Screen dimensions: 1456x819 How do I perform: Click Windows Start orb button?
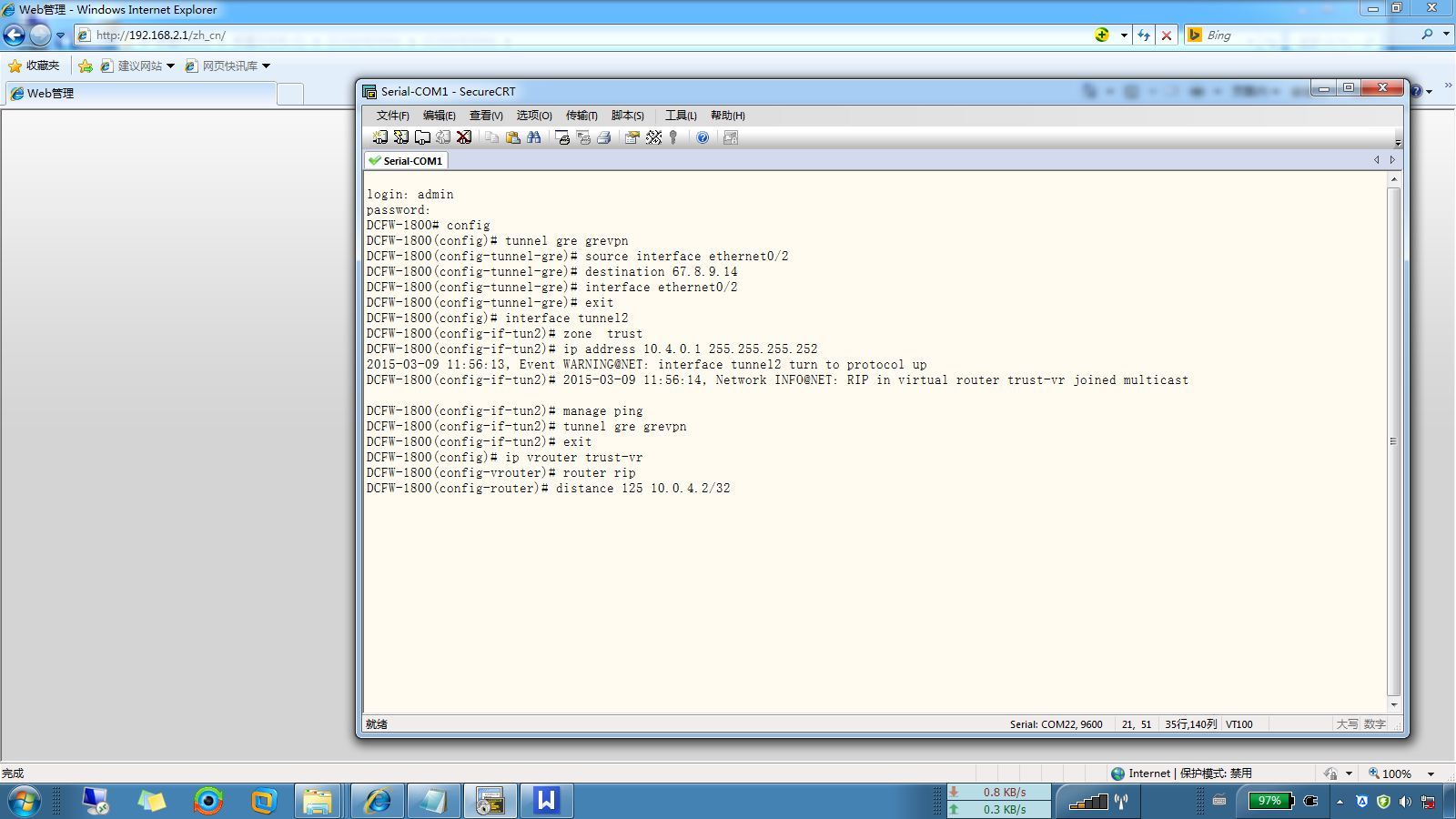pyautogui.click(x=25, y=802)
